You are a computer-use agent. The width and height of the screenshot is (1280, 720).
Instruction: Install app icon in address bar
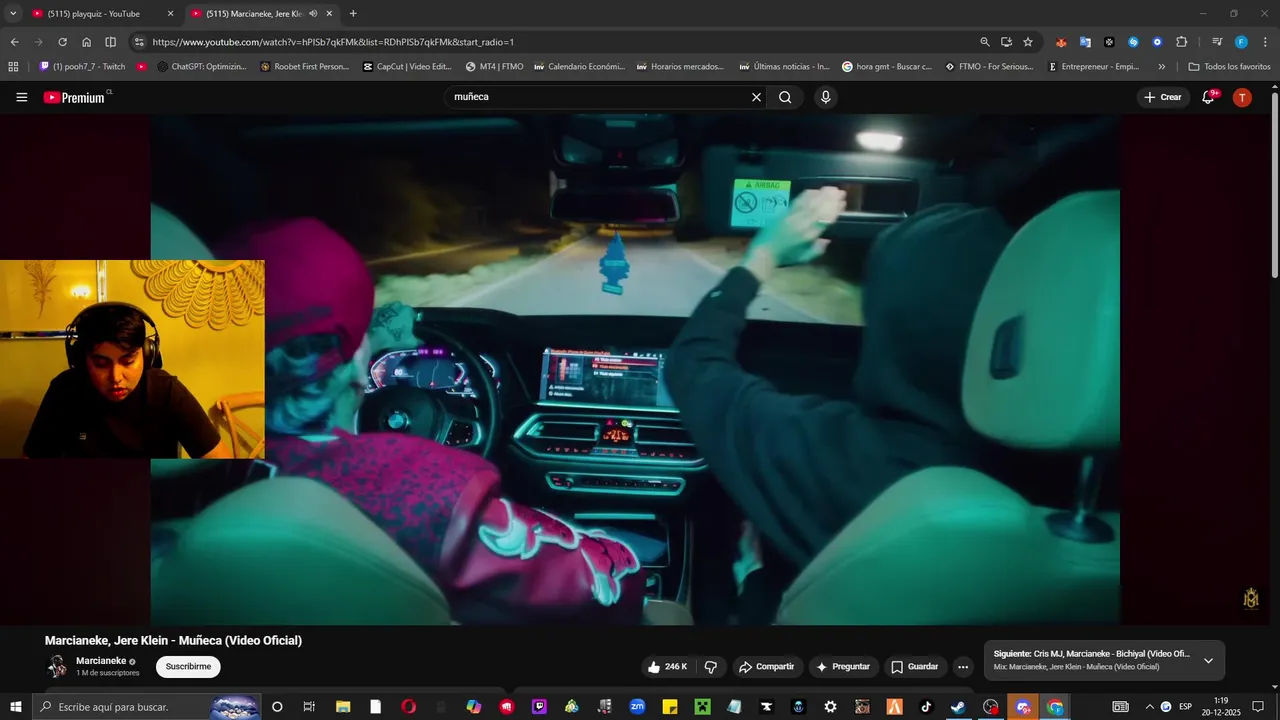(x=1006, y=42)
